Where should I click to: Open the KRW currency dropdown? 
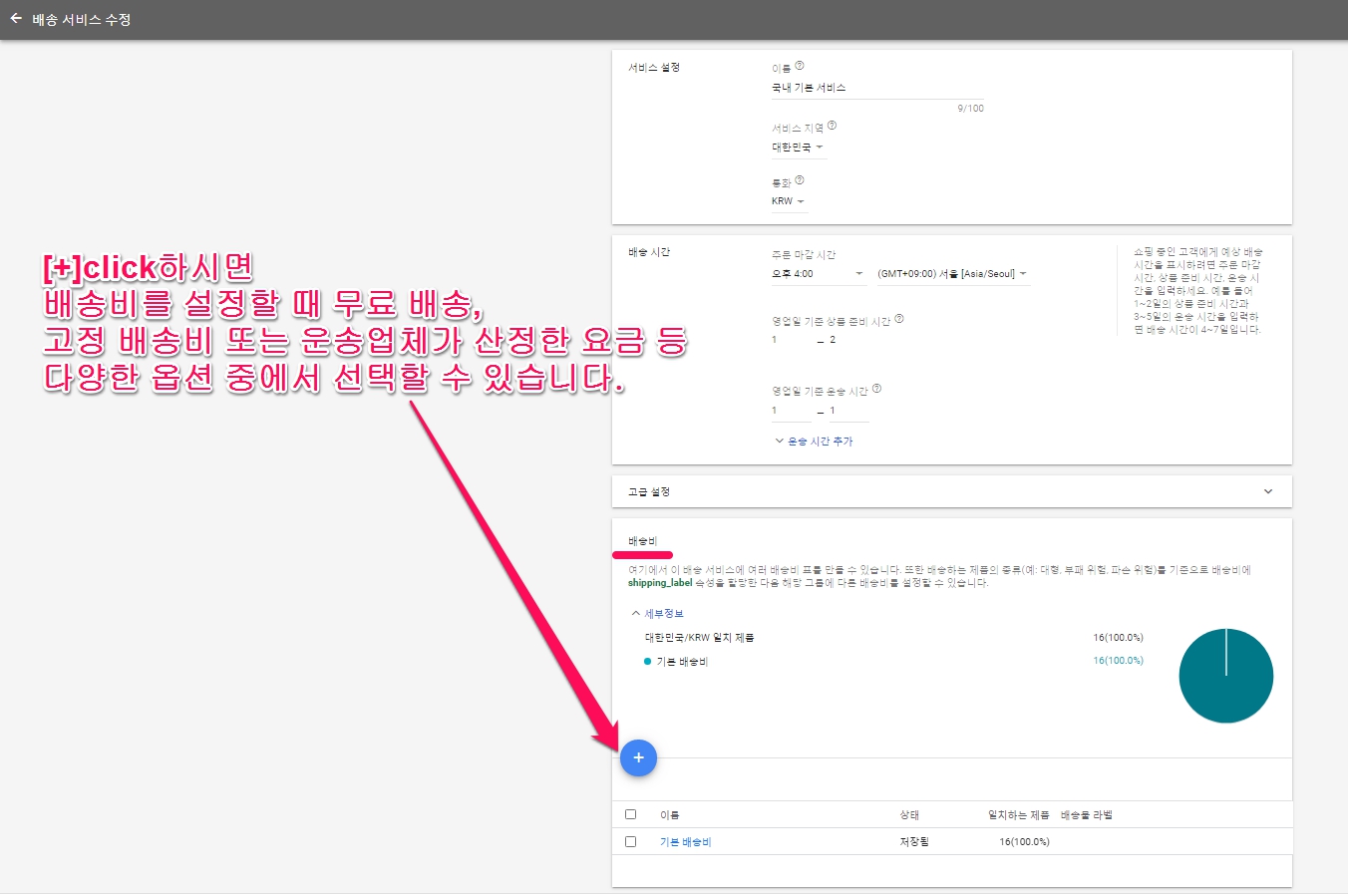788,201
